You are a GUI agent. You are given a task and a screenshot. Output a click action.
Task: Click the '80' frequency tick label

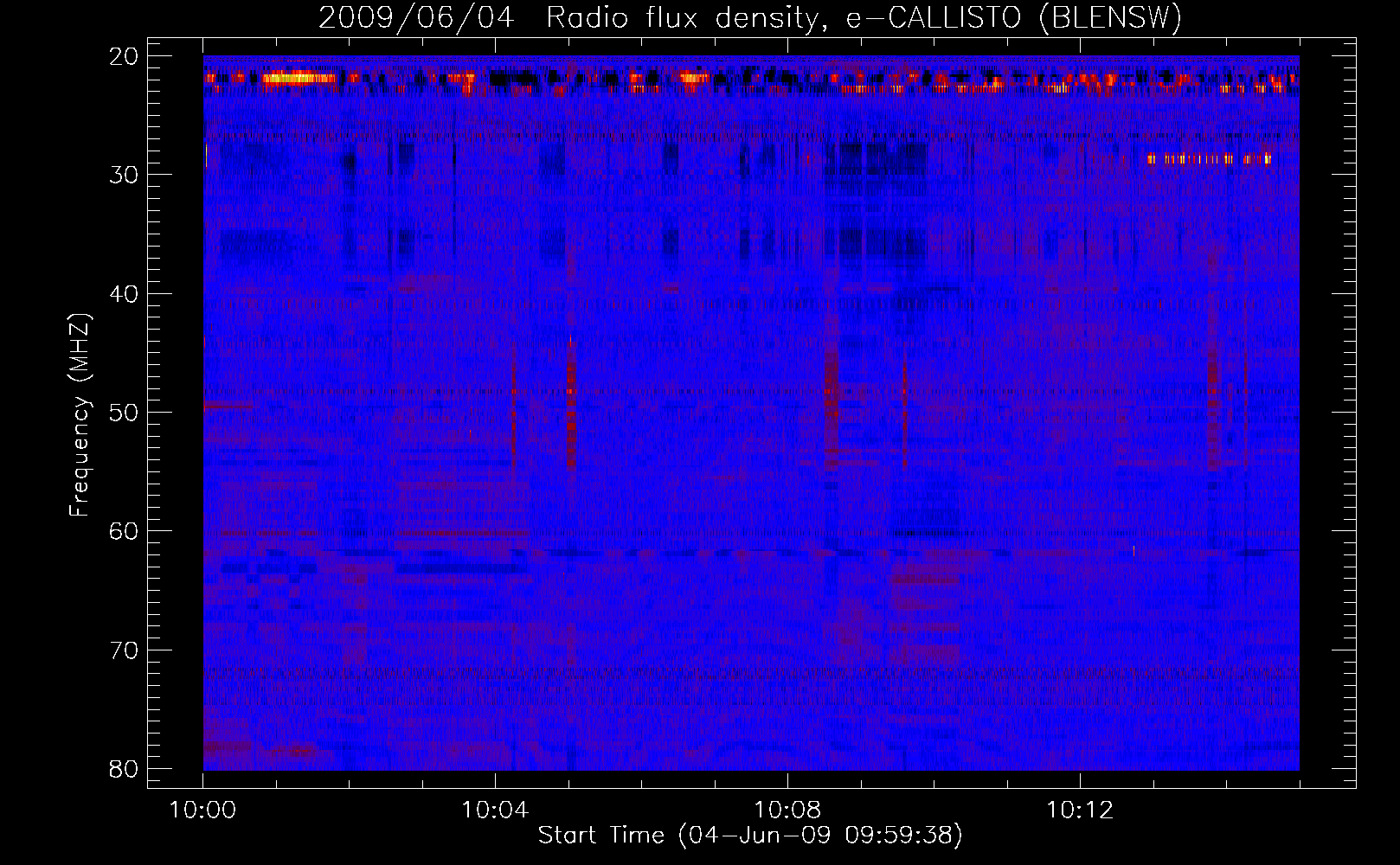click(125, 769)
